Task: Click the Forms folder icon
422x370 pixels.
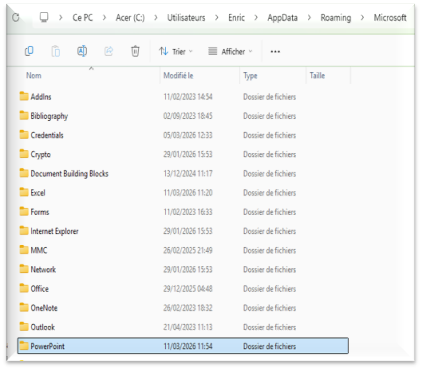Action: point(24,211)
